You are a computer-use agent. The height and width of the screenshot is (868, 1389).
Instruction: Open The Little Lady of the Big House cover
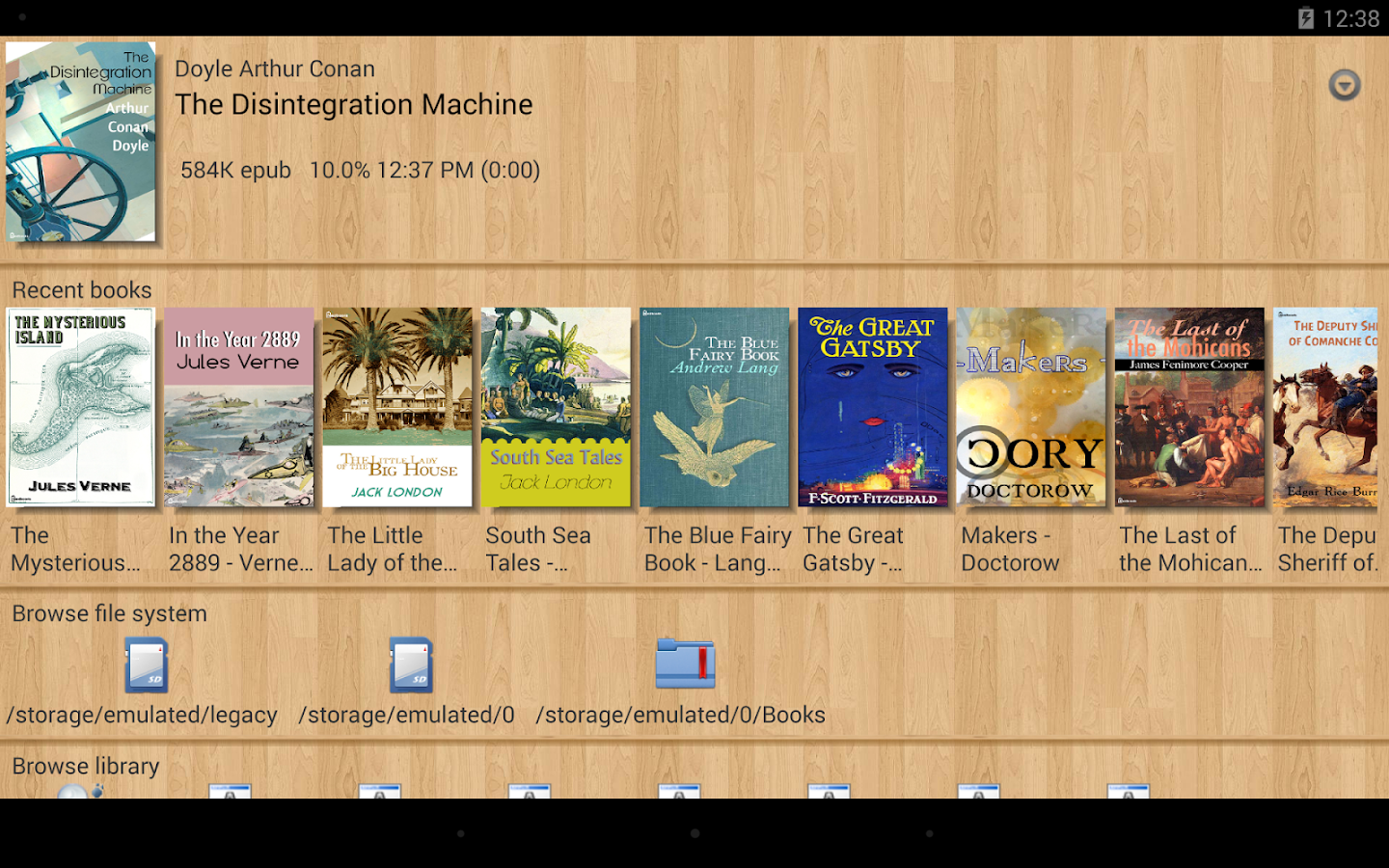(397, 407)
